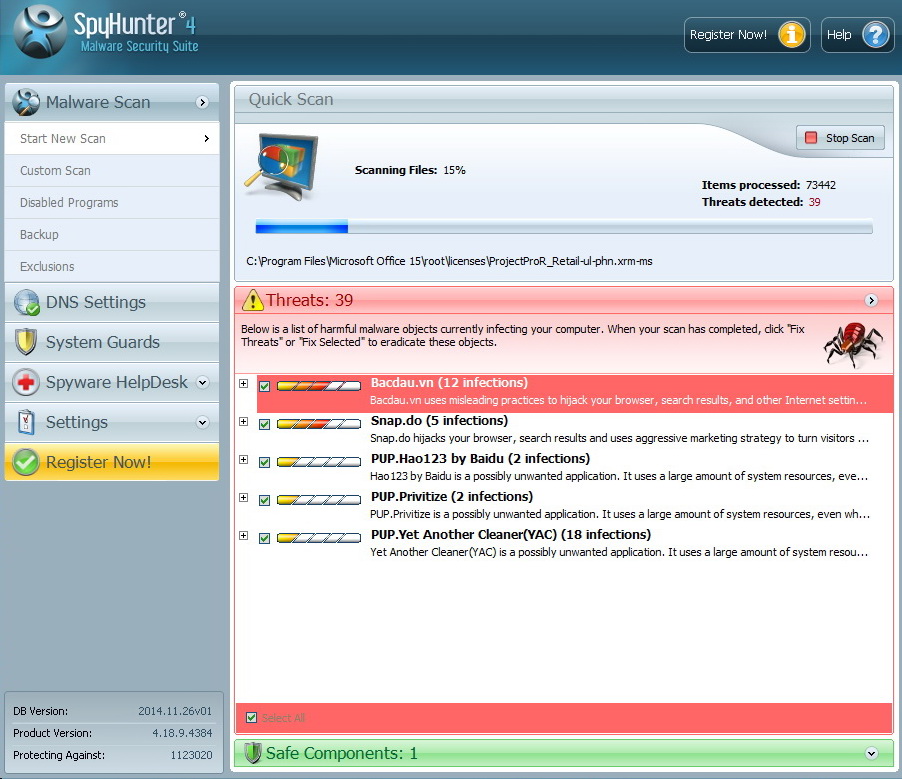
Task: Uncheck the PUP.Yet Another Cleaner checkbox
Action: tap(265, 538)
